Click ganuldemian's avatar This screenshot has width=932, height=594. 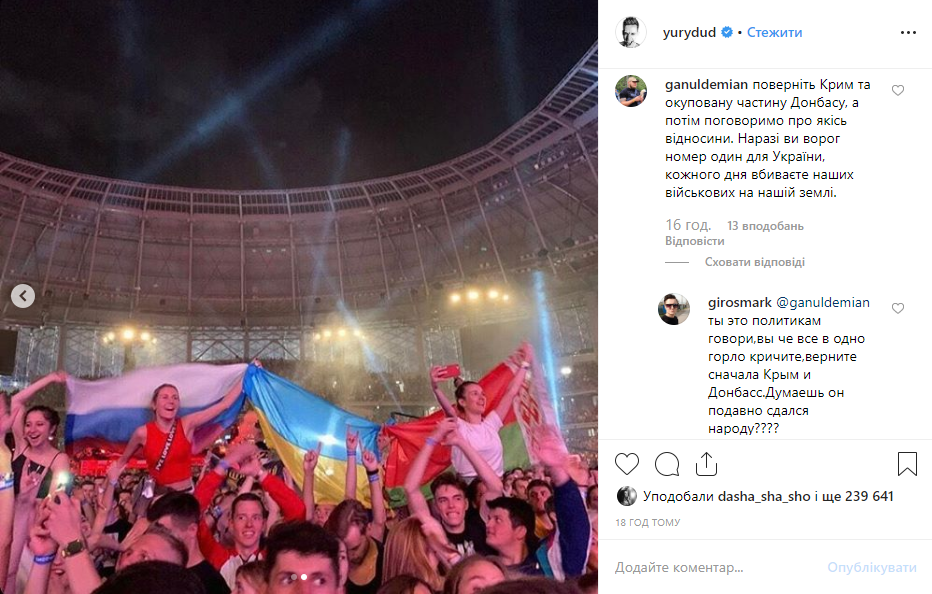coord(631,91)
